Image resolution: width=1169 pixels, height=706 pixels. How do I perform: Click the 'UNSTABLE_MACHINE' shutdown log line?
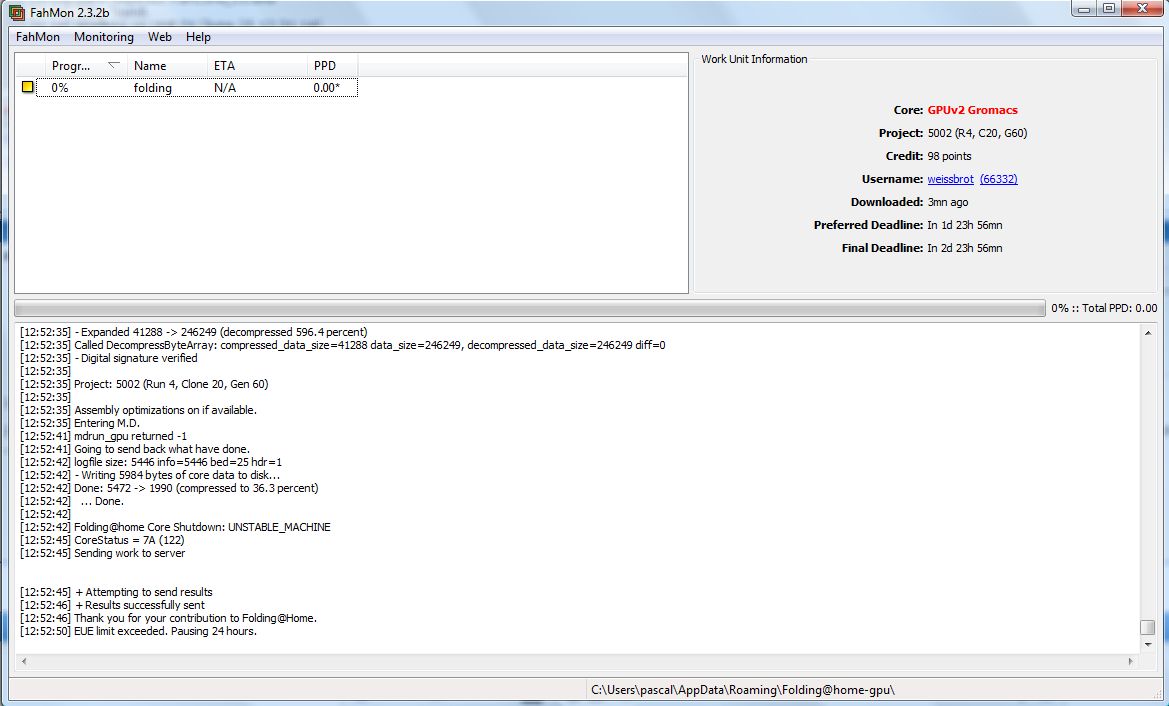pyautogui.click(x=175, y=526)
